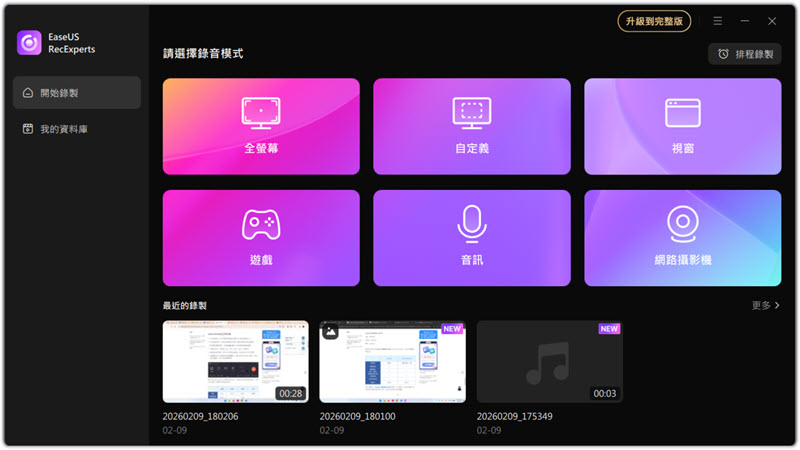Close the RecExperts window
Viewport: 800px width, 450px height.
coord(772,21)
